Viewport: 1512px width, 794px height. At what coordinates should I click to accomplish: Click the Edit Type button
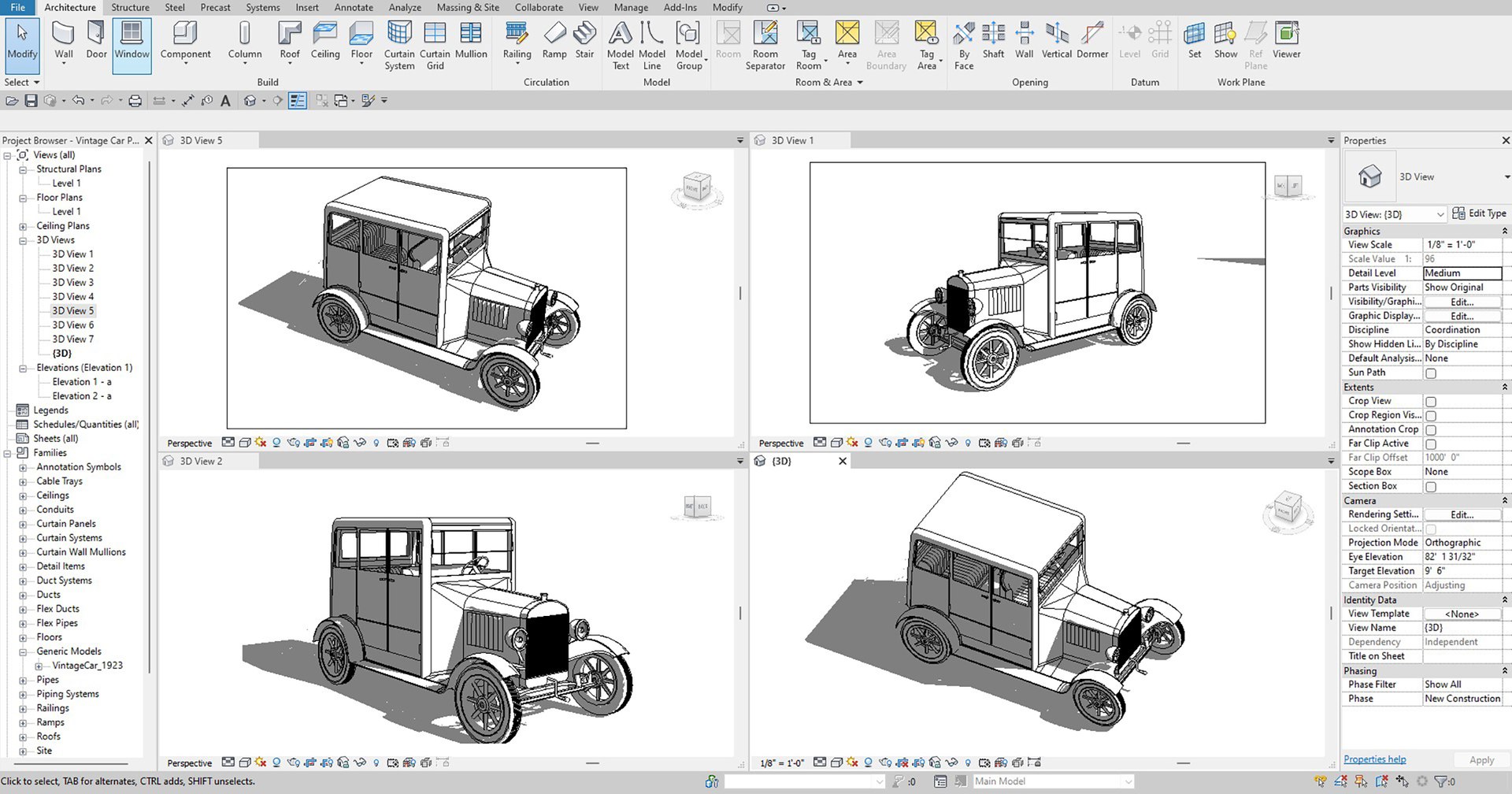(x=1479, y=213)
